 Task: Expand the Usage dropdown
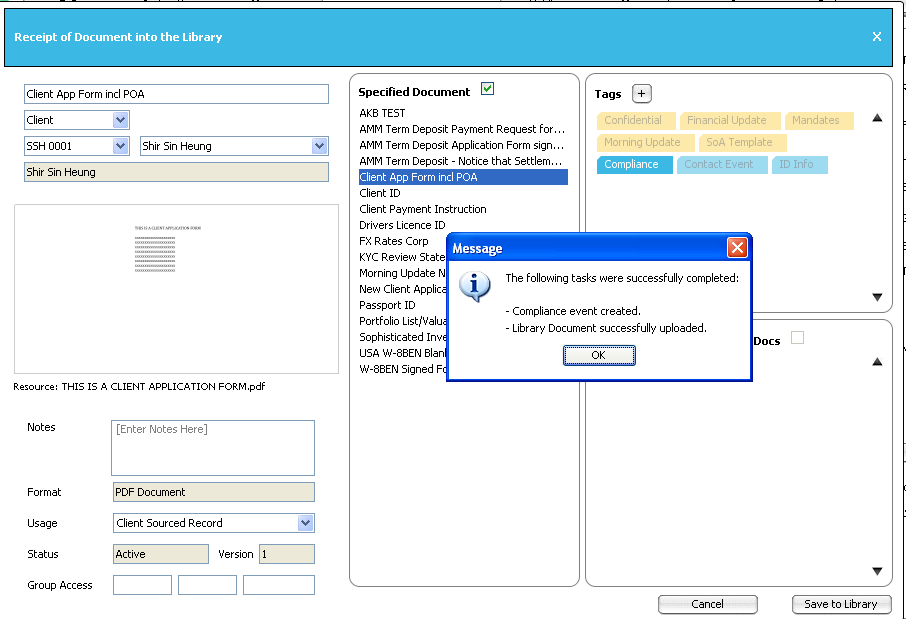click(x=306, y=523)
